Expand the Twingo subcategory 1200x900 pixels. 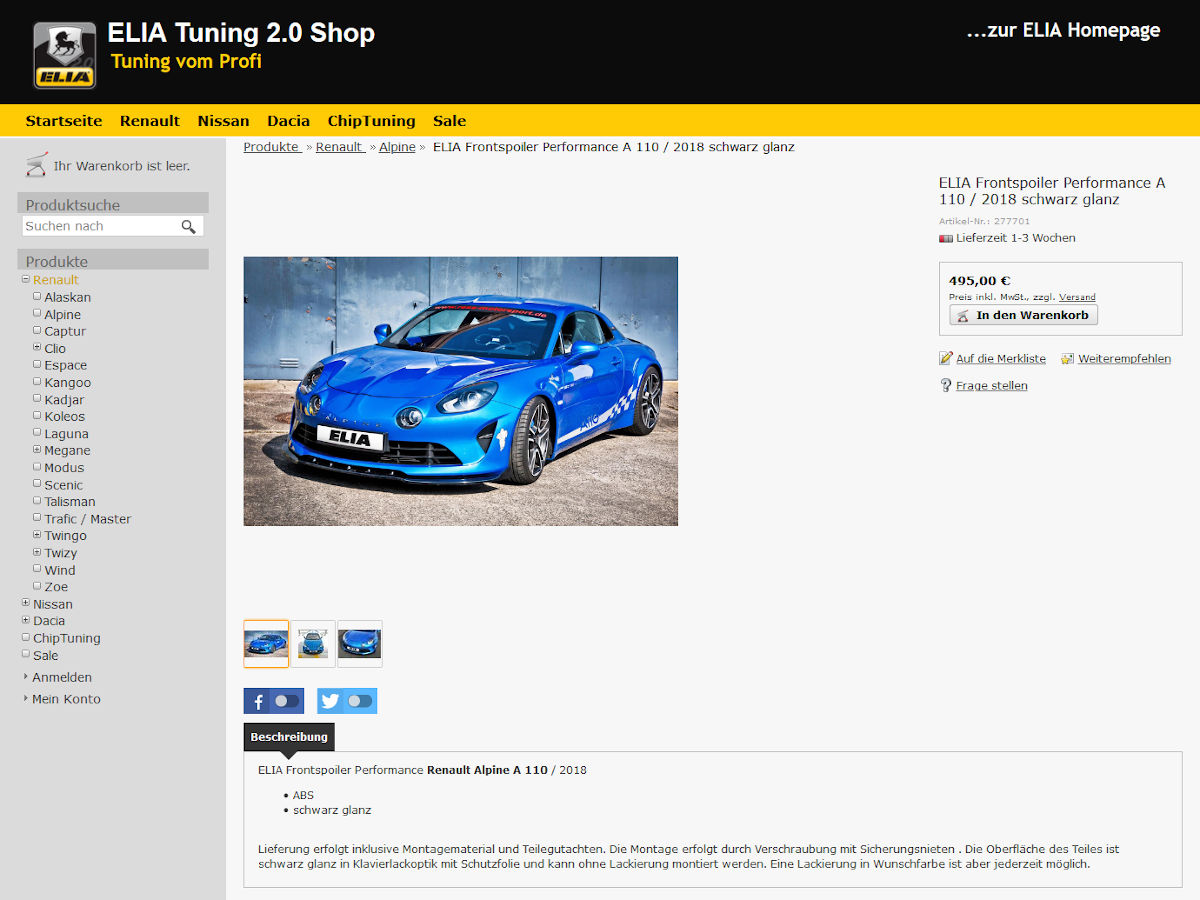click(37, 535)
